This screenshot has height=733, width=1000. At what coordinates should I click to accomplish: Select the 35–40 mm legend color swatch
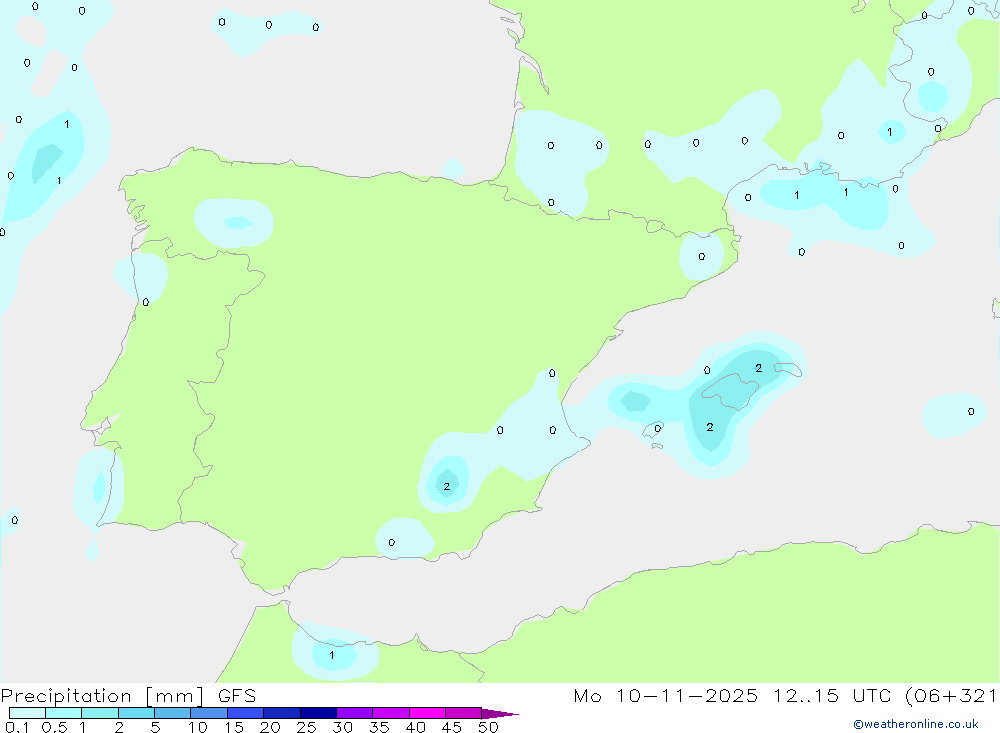click(391, 713)
